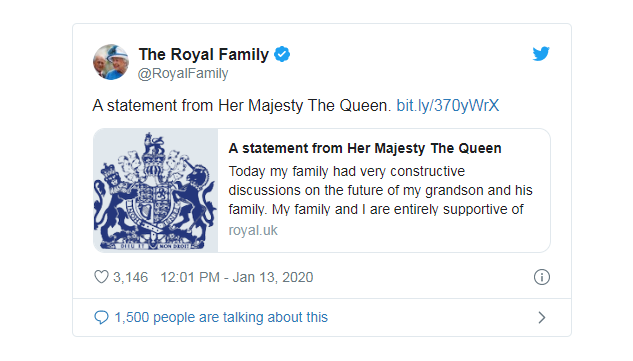Open The Royal Family profile avatar
The height and width of the screenshot is (361, 633).
coord(111,62)
